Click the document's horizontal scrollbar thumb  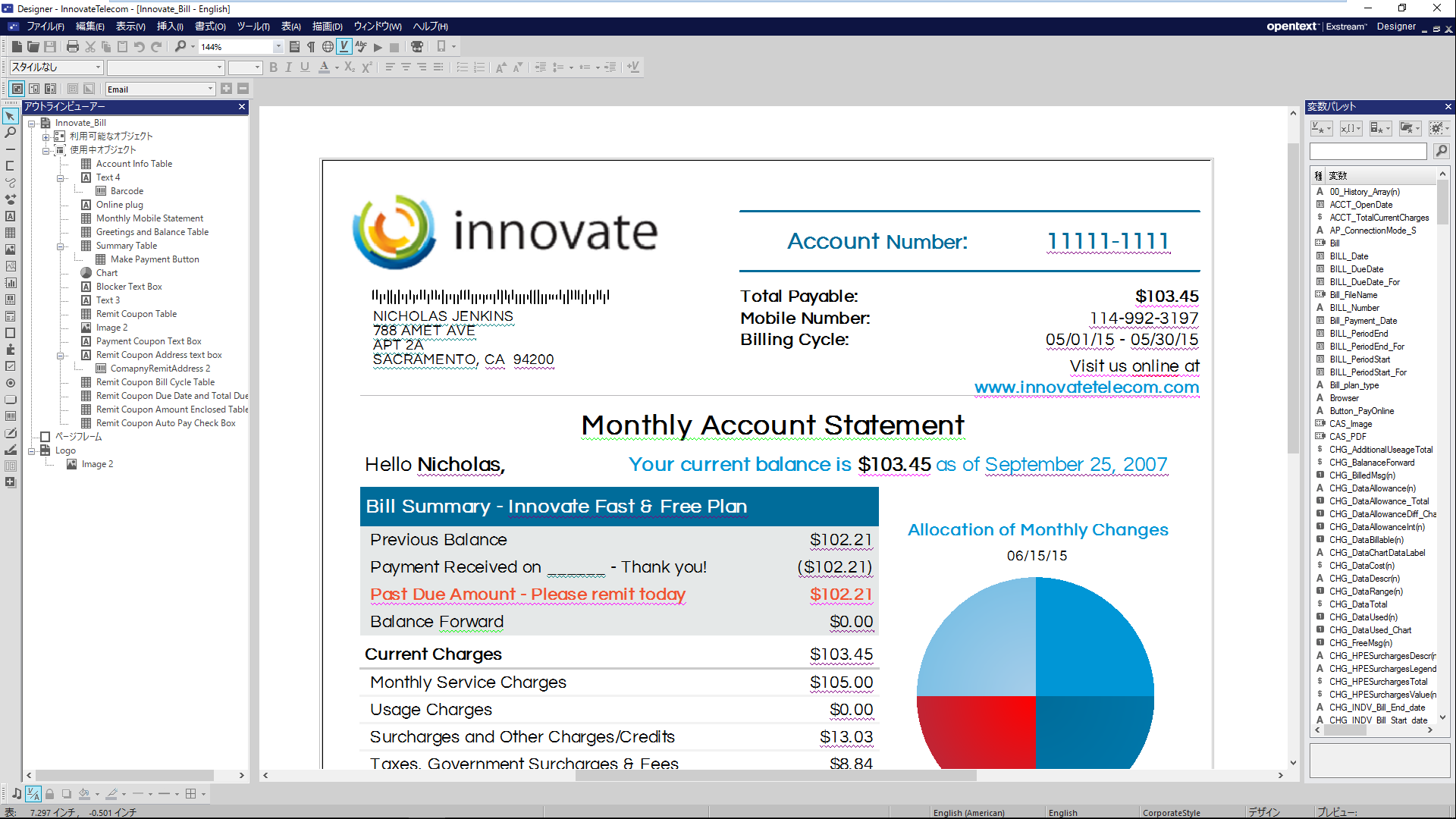(776, 776)
